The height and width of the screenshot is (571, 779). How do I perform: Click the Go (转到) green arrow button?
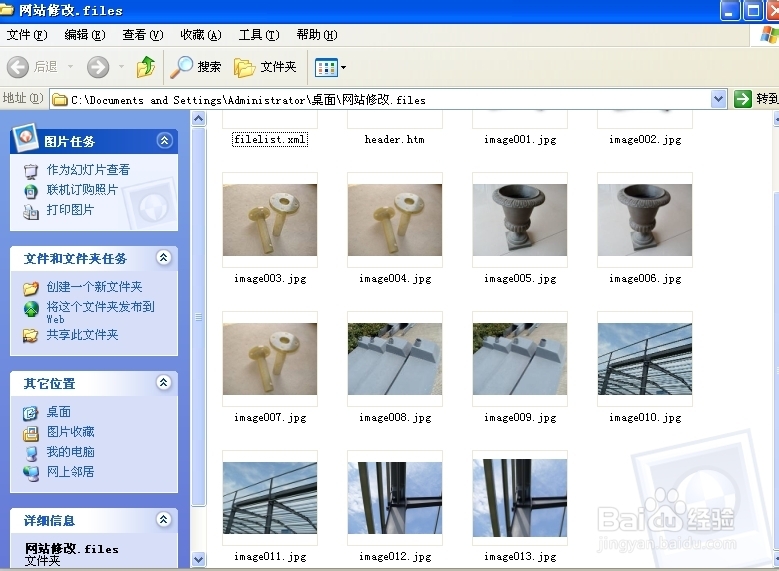coord(743,99)
